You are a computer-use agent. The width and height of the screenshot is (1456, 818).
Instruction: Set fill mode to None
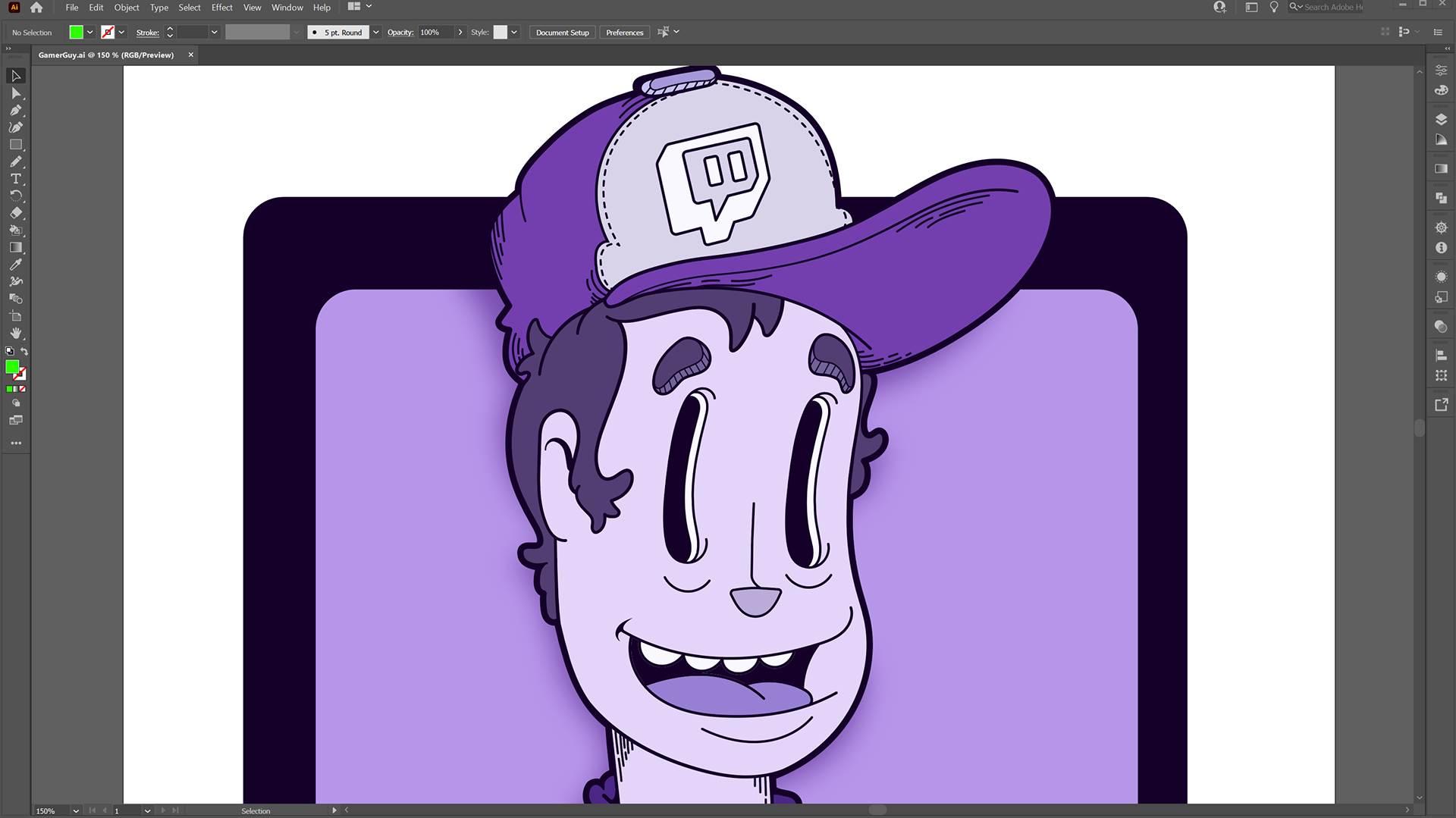click(23, 389)
